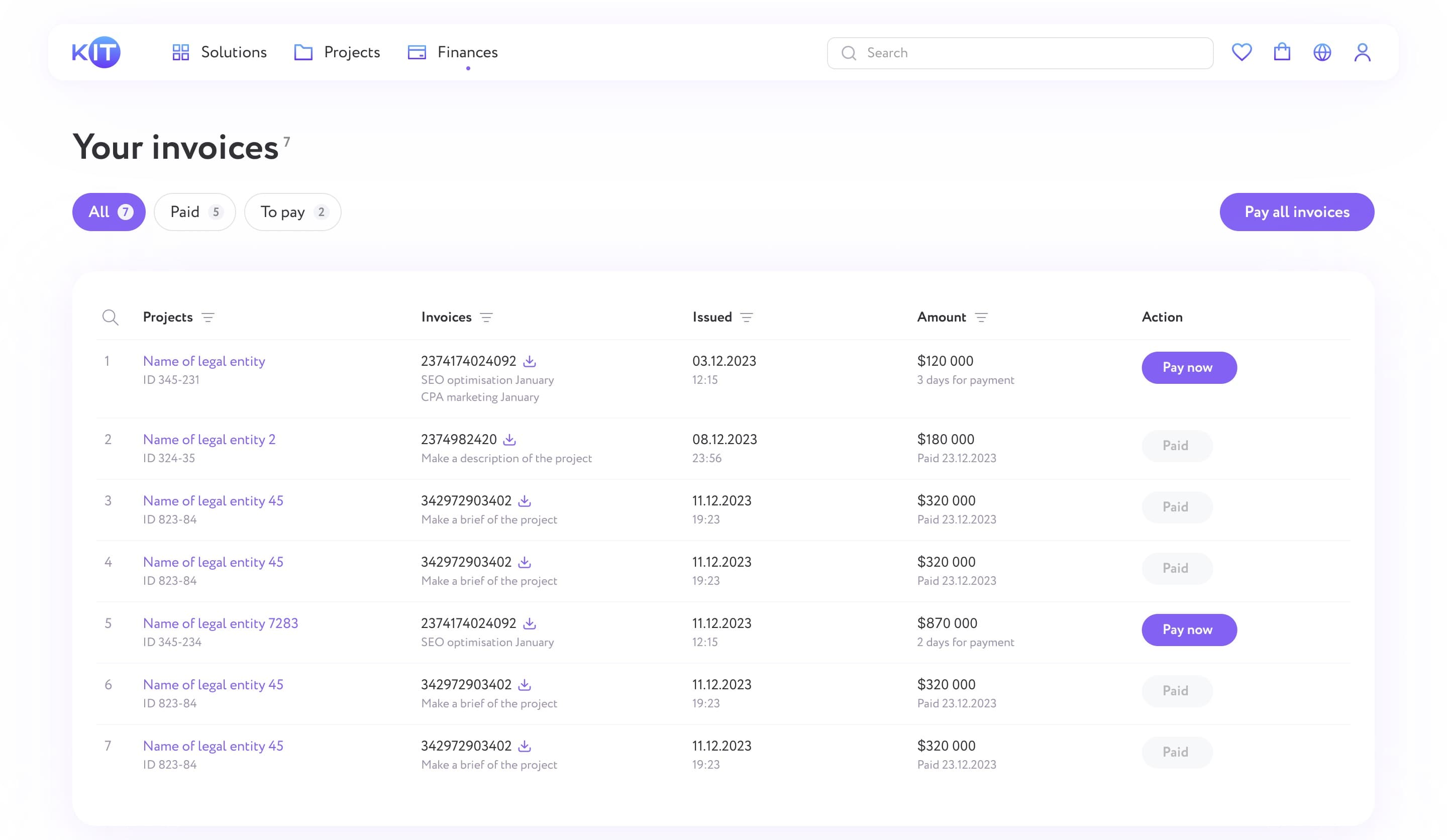Click the 03.12.2023 issued date

pyautogui.click(x=724, y=361)
